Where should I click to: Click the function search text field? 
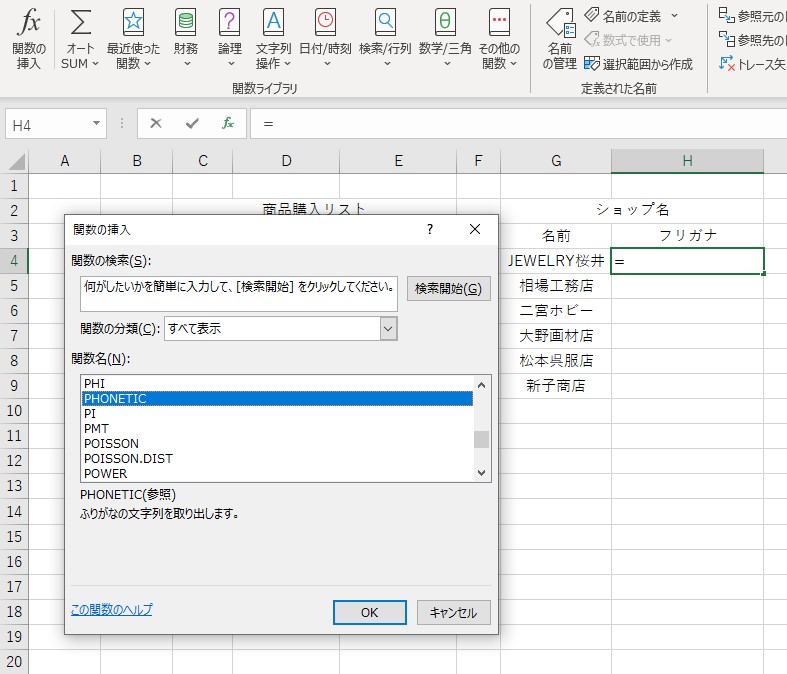coord(239,294)
